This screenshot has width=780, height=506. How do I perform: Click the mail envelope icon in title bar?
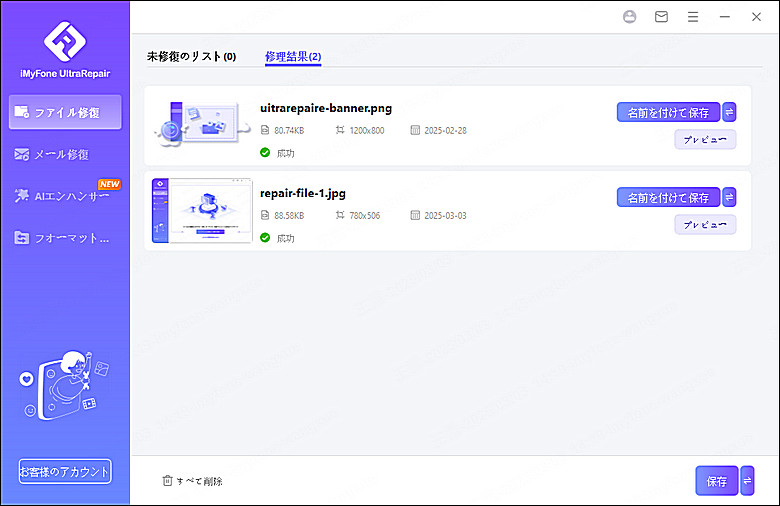[x=661, y=17]
